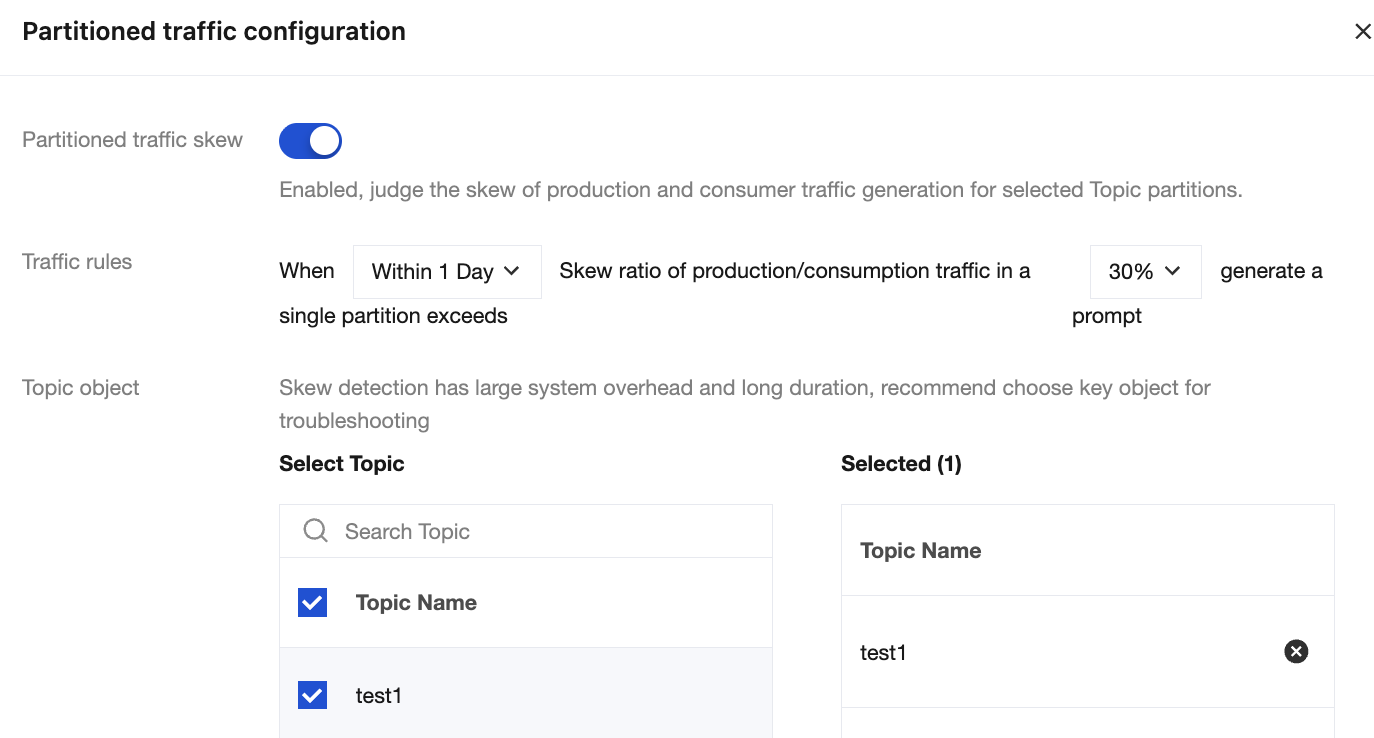Disable the Partitioned traffic skew switch

click(310, 141)
